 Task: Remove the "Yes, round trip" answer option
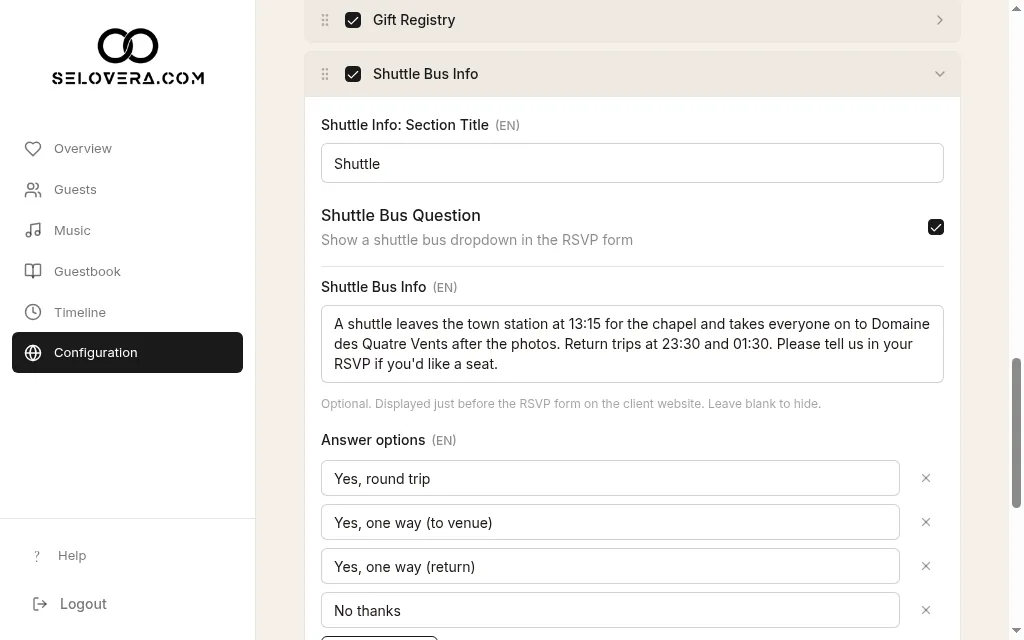[x=925, y=479]
